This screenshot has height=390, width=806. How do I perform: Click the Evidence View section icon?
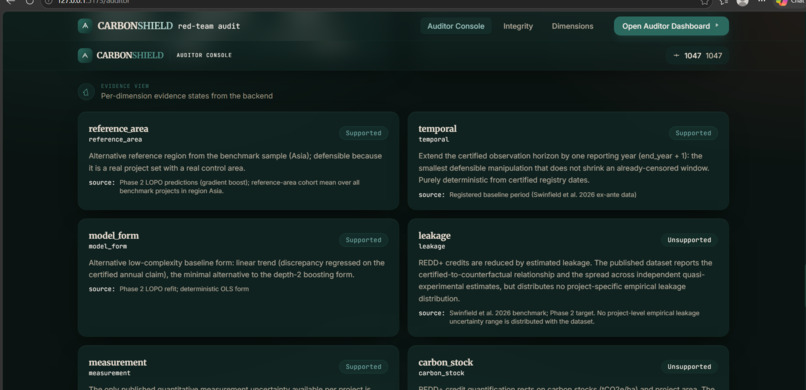point(86,92)
